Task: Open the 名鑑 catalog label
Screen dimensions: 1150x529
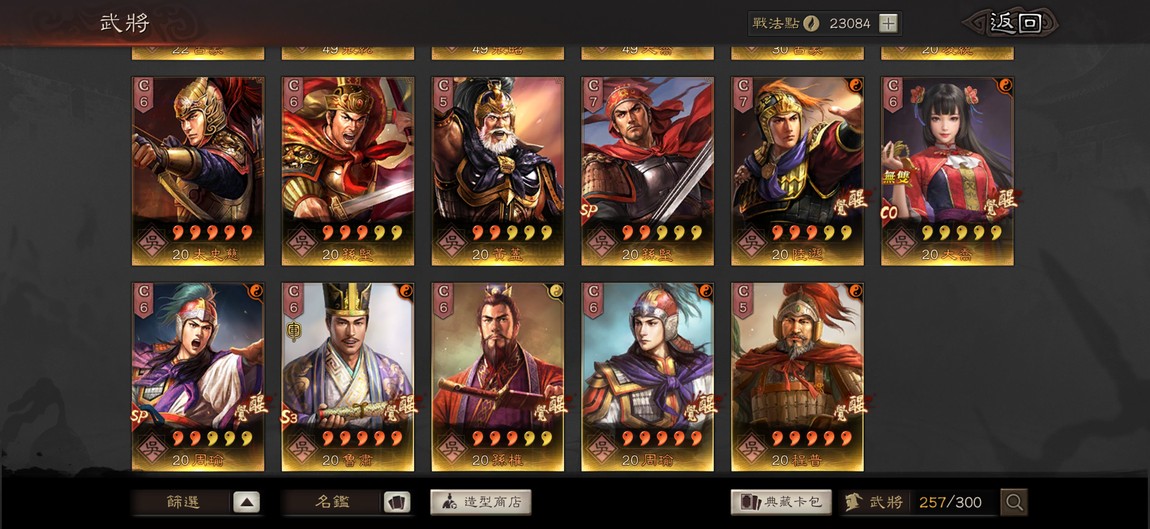Action: point(332,503)
